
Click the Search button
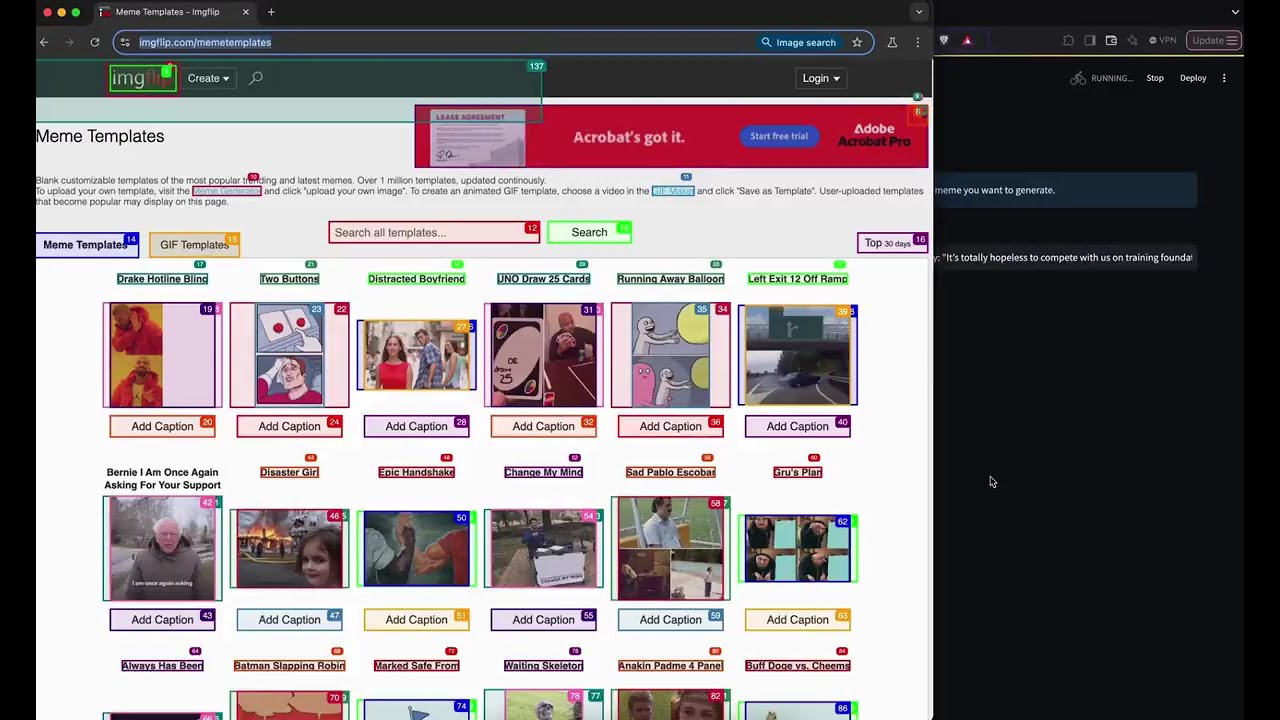[589, 232]
